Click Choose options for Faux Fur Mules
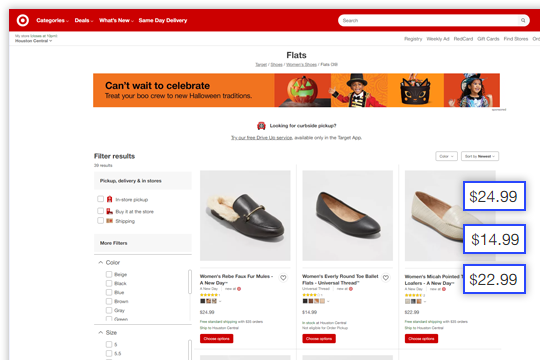 pyautogui.click(x=216, y=339)
